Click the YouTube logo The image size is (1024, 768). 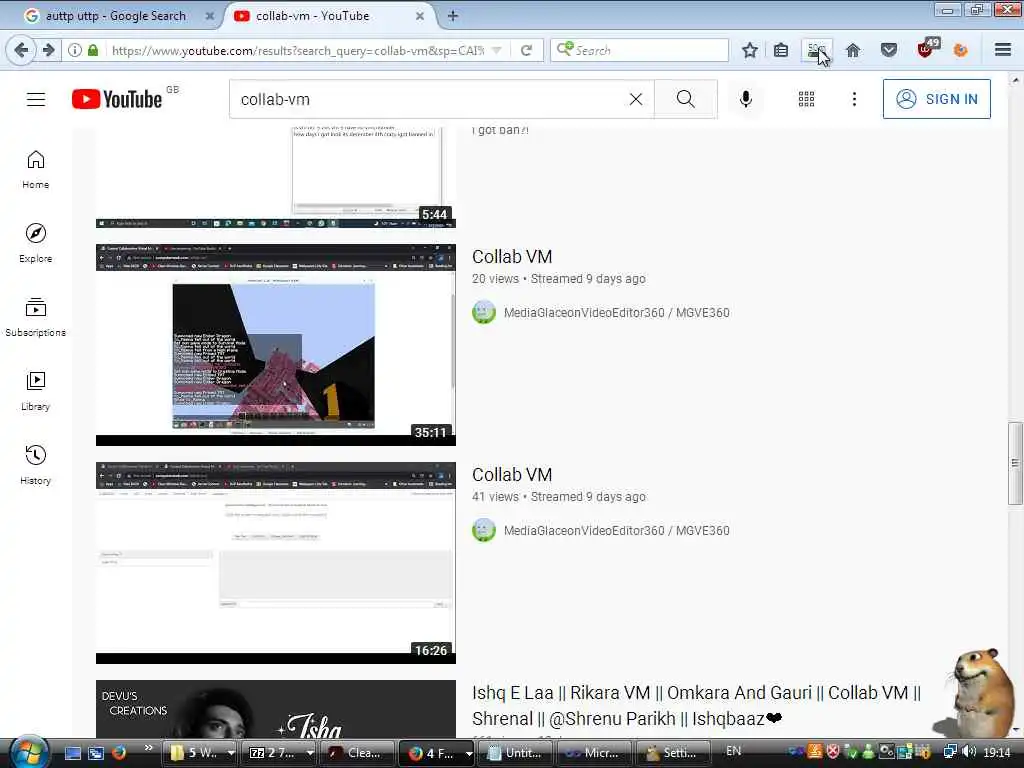[117, 99]
